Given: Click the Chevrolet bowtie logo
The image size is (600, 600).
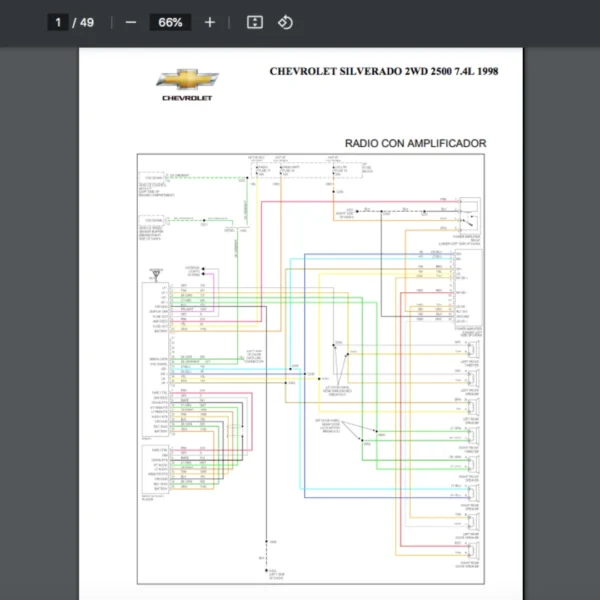Looking at the screenshot, I should click(188, 79).
